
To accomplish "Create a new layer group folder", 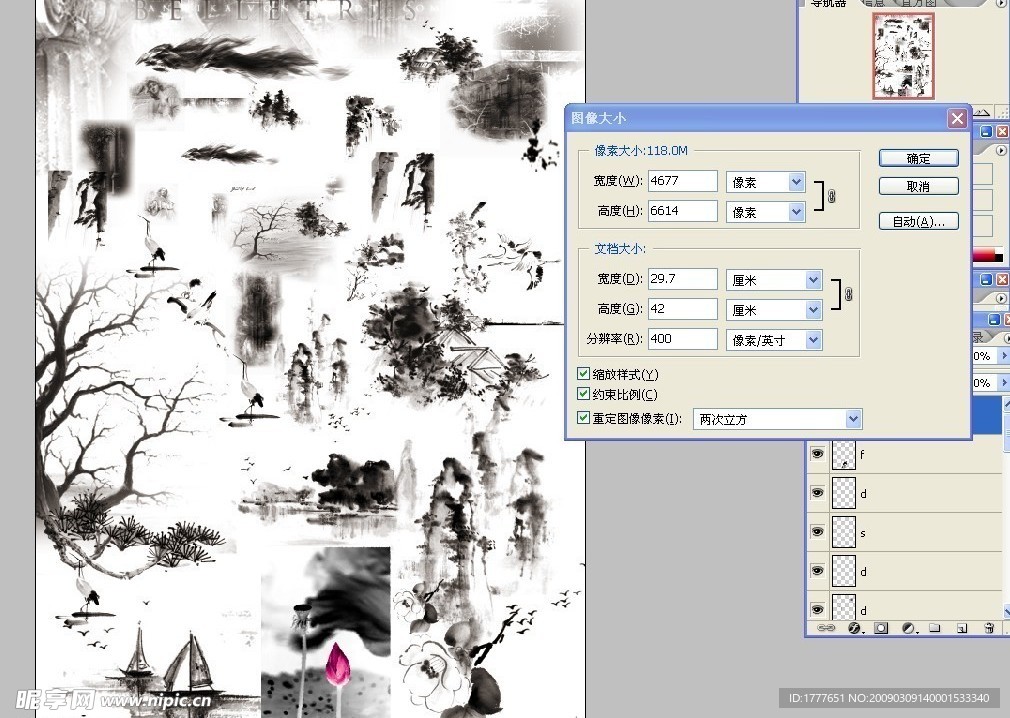I will [x=934, y=629].
